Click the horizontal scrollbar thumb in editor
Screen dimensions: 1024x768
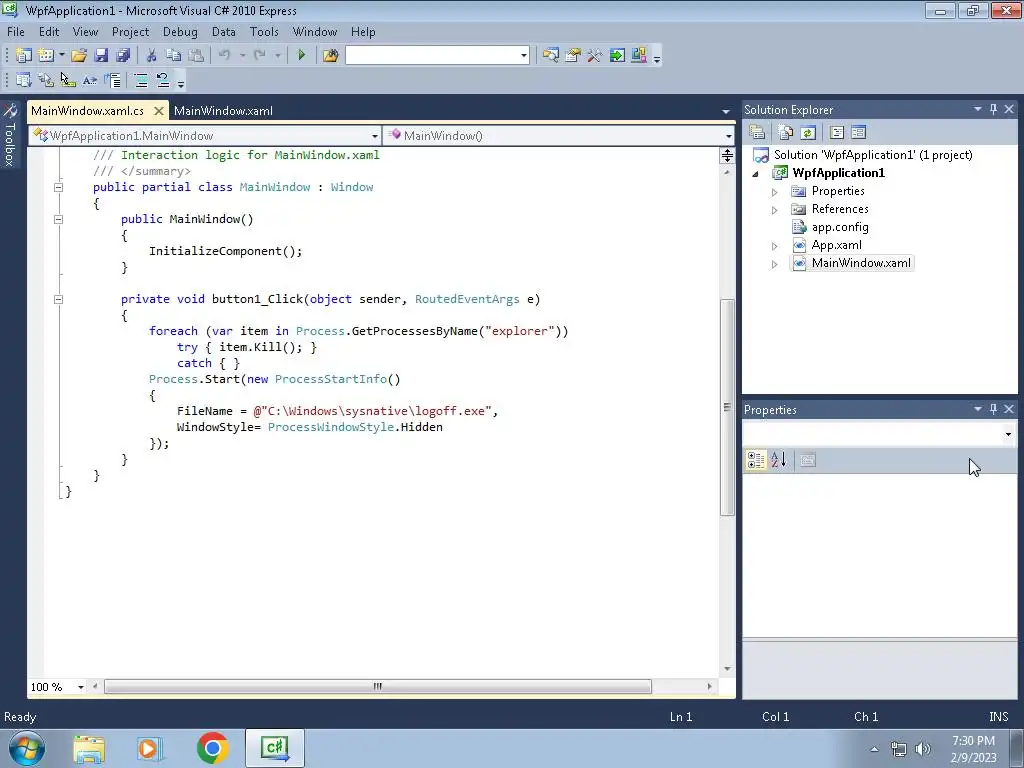click(377, 686)
